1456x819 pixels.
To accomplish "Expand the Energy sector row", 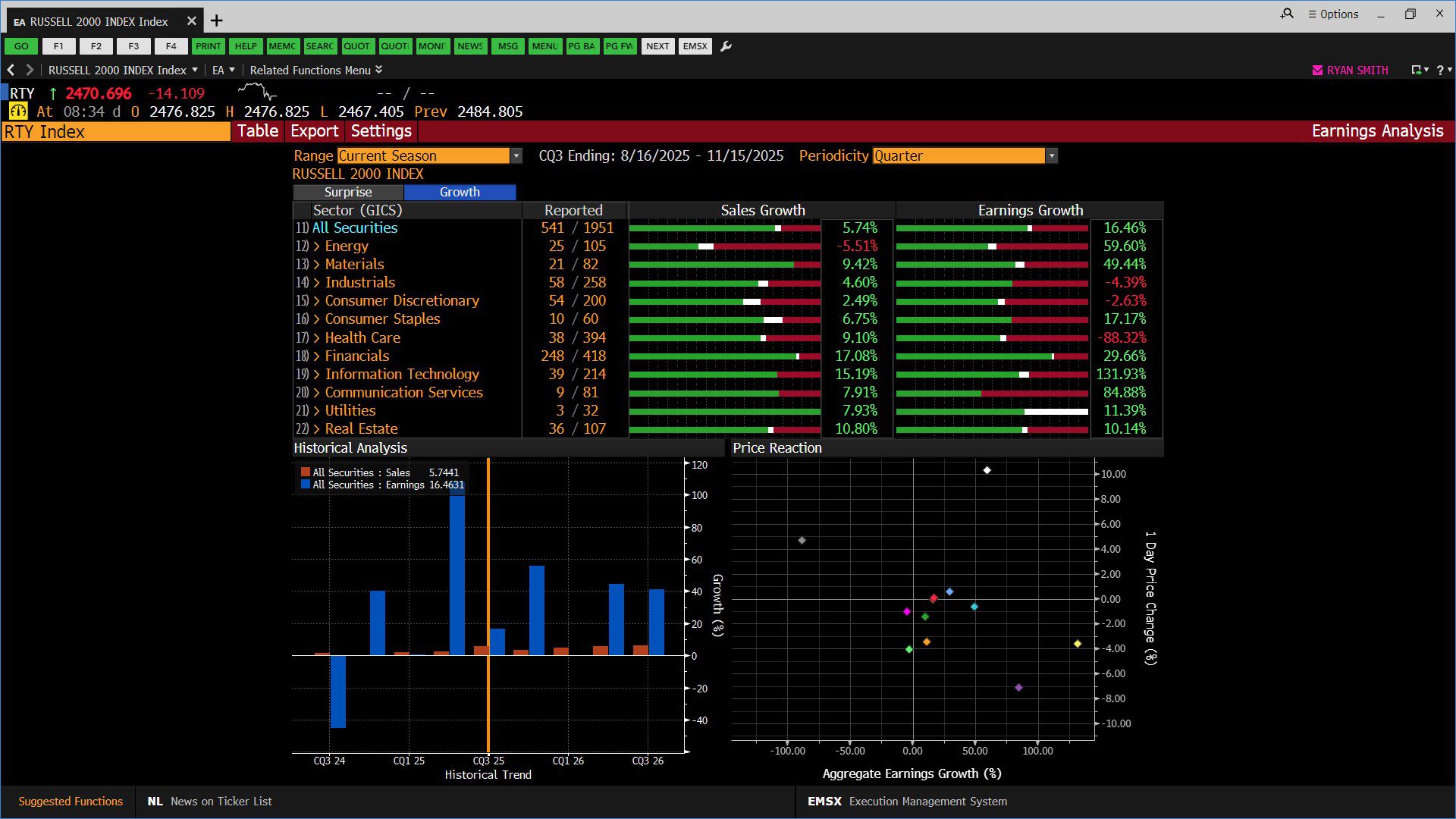I will (x=317, y=246).
